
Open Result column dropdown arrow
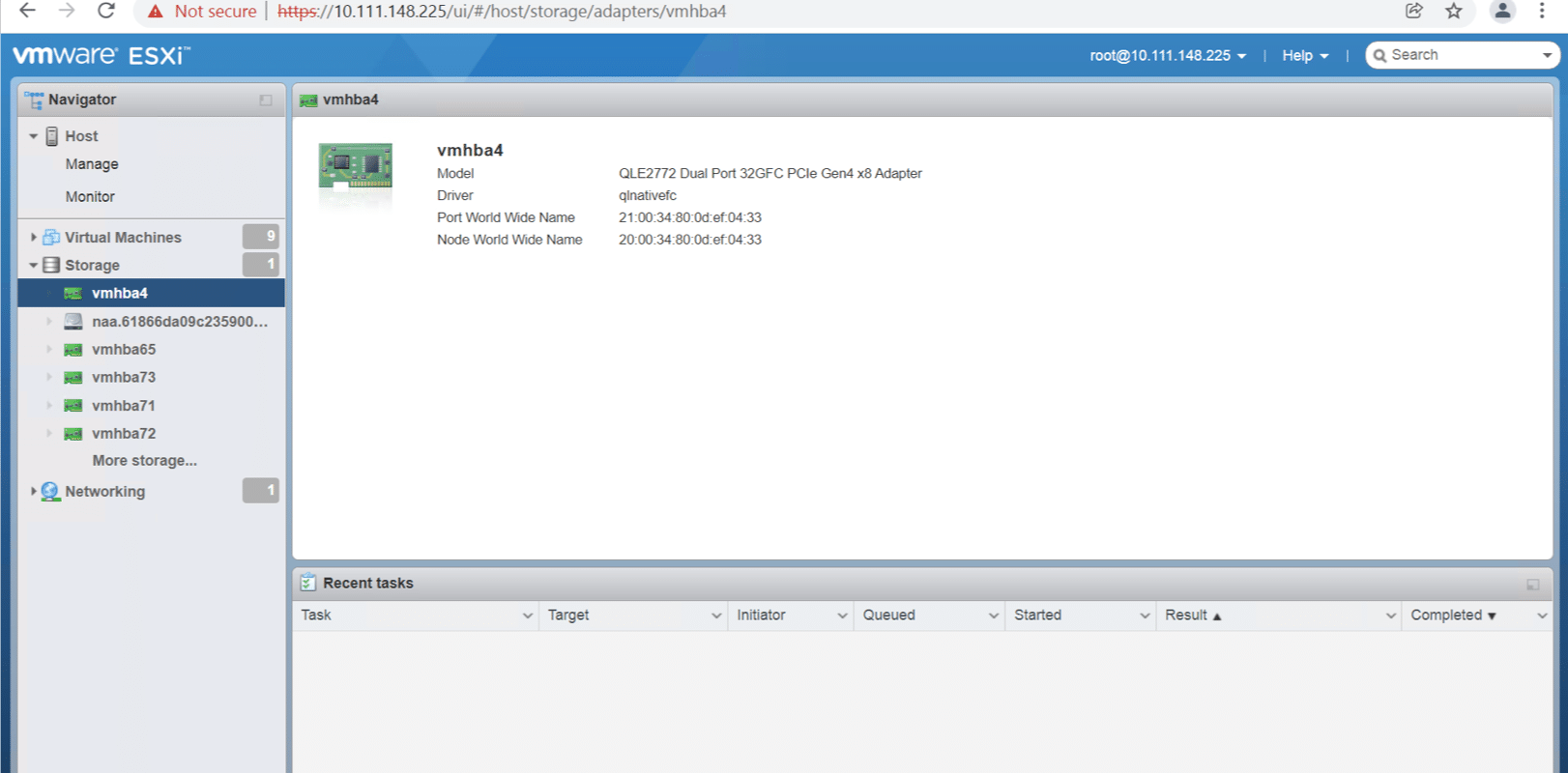coord(1390,616)
